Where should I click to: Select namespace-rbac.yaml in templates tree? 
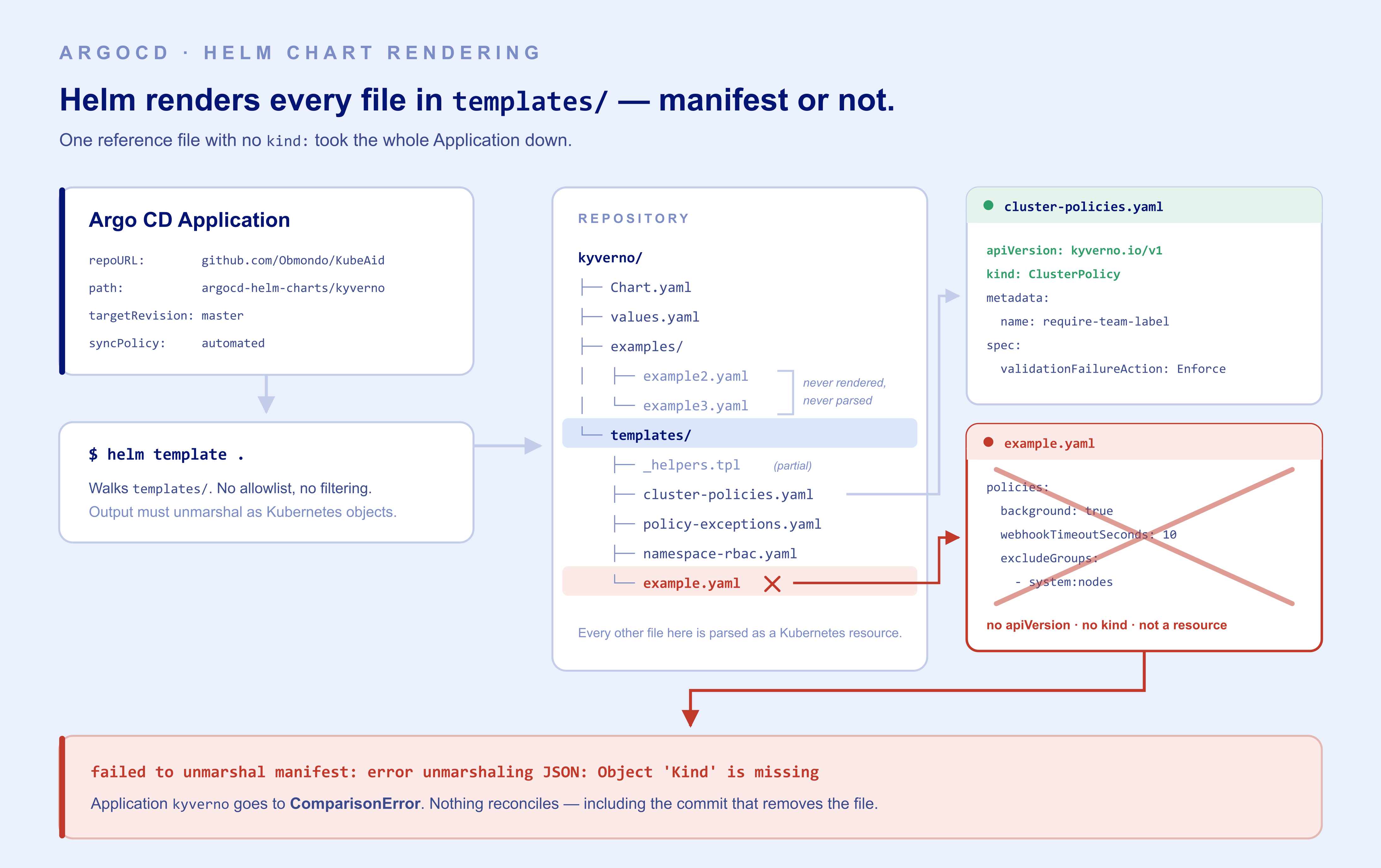tap(720, 554)
